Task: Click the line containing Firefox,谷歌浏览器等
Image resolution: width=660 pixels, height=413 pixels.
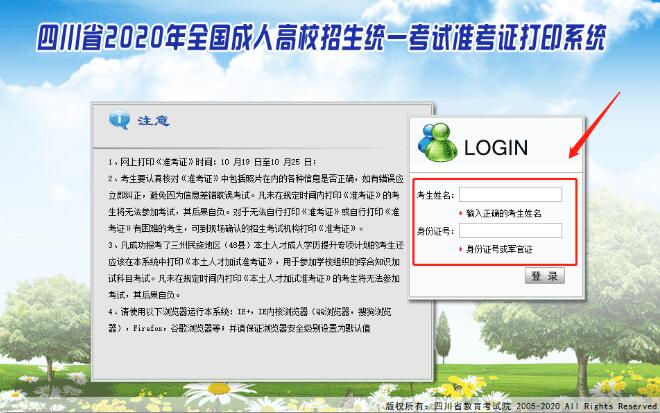Action: coord(239,328)
